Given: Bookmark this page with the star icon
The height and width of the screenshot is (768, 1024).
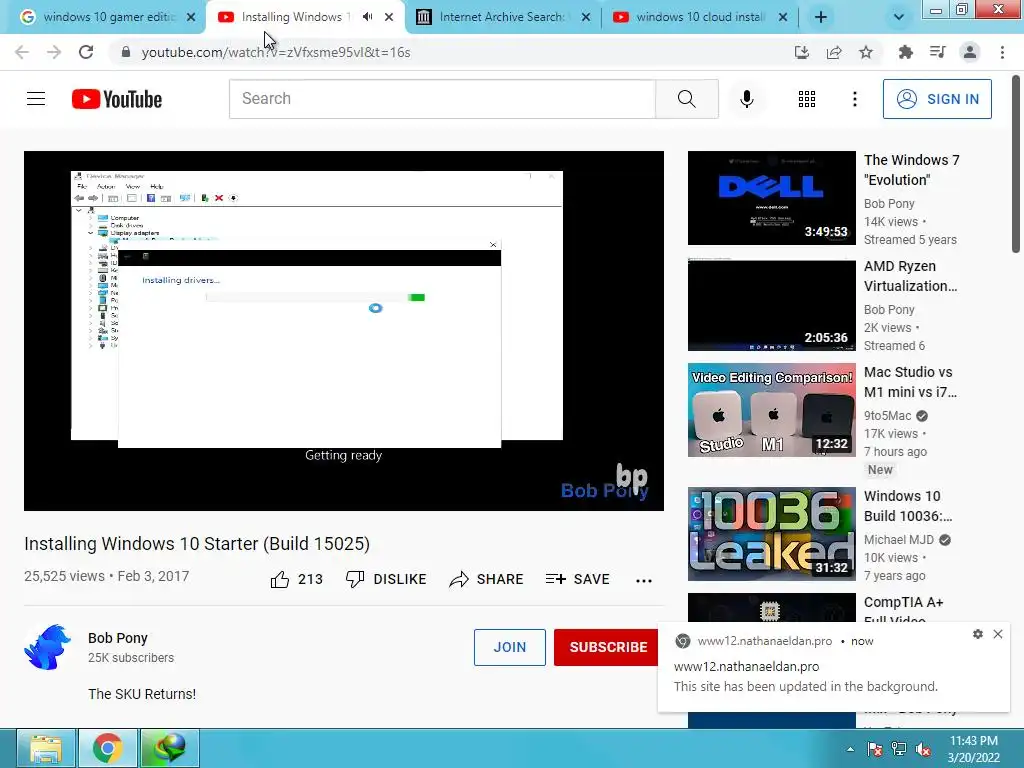Looking at the screenshot, I should click(x=866, y=52).
